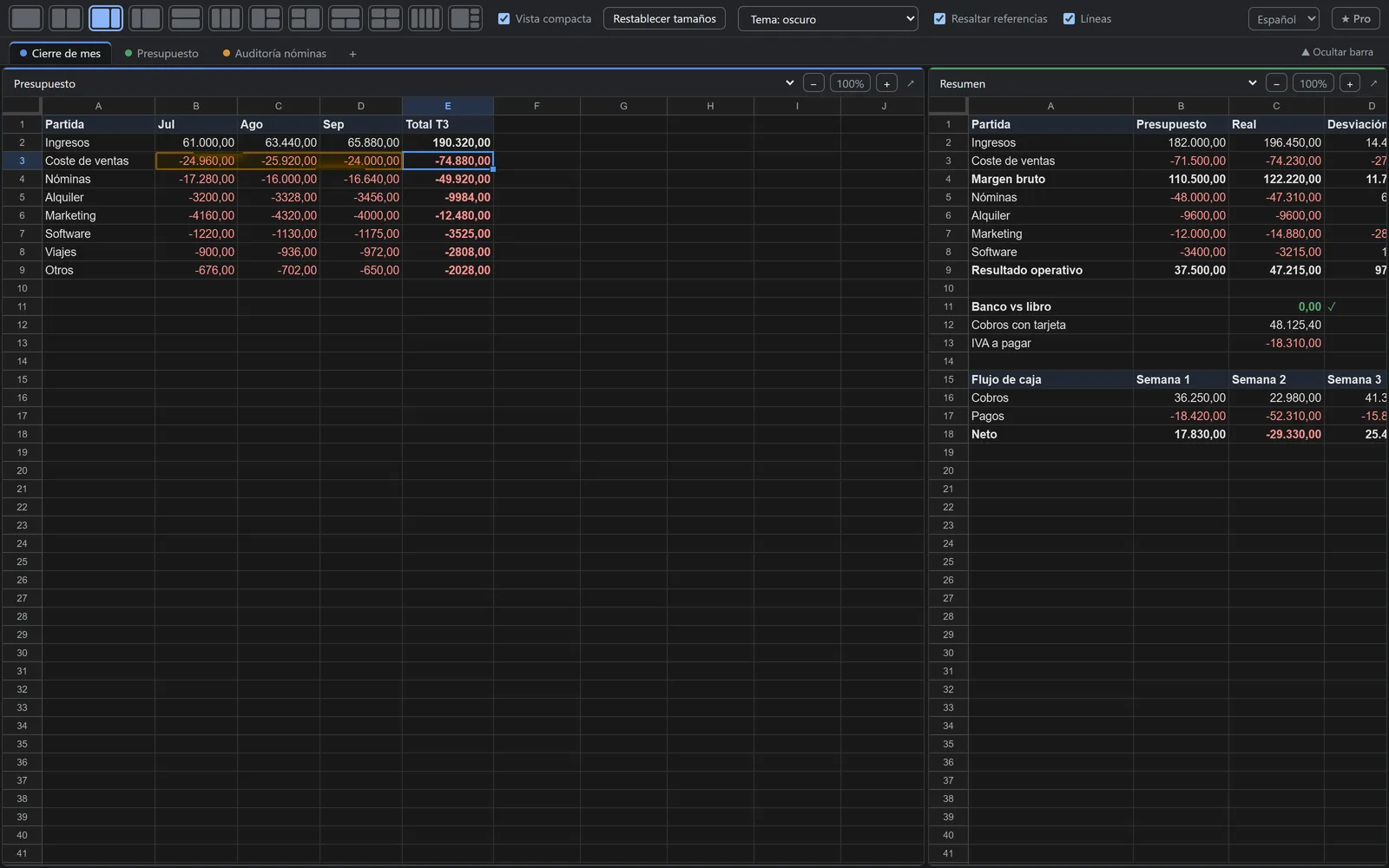The image size is (1389, 868).
Task: Select the two stacked rows layout icon
Action: pyautogui.click(x=186, y=18)
